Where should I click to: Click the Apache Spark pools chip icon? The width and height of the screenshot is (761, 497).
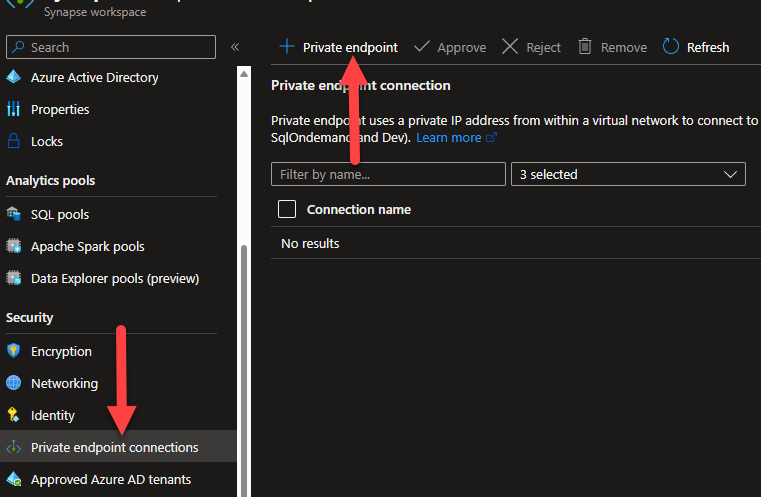(14, 246)
